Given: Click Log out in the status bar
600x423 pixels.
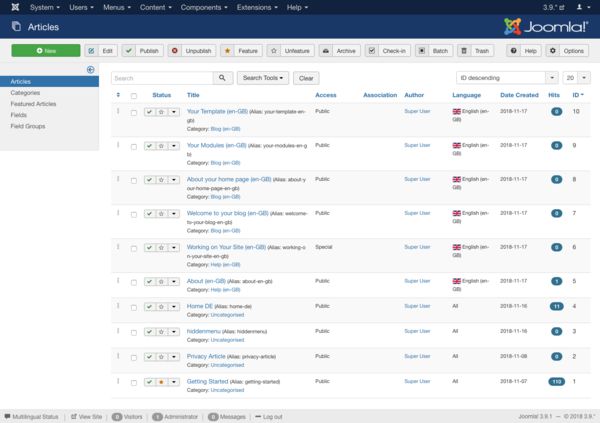Looking at the screenshot, I should click(x=269, y=416).
